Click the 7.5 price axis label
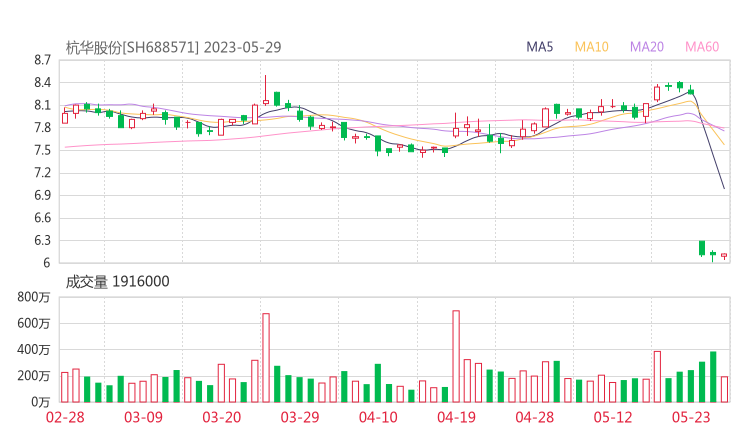 click(42, 150)
